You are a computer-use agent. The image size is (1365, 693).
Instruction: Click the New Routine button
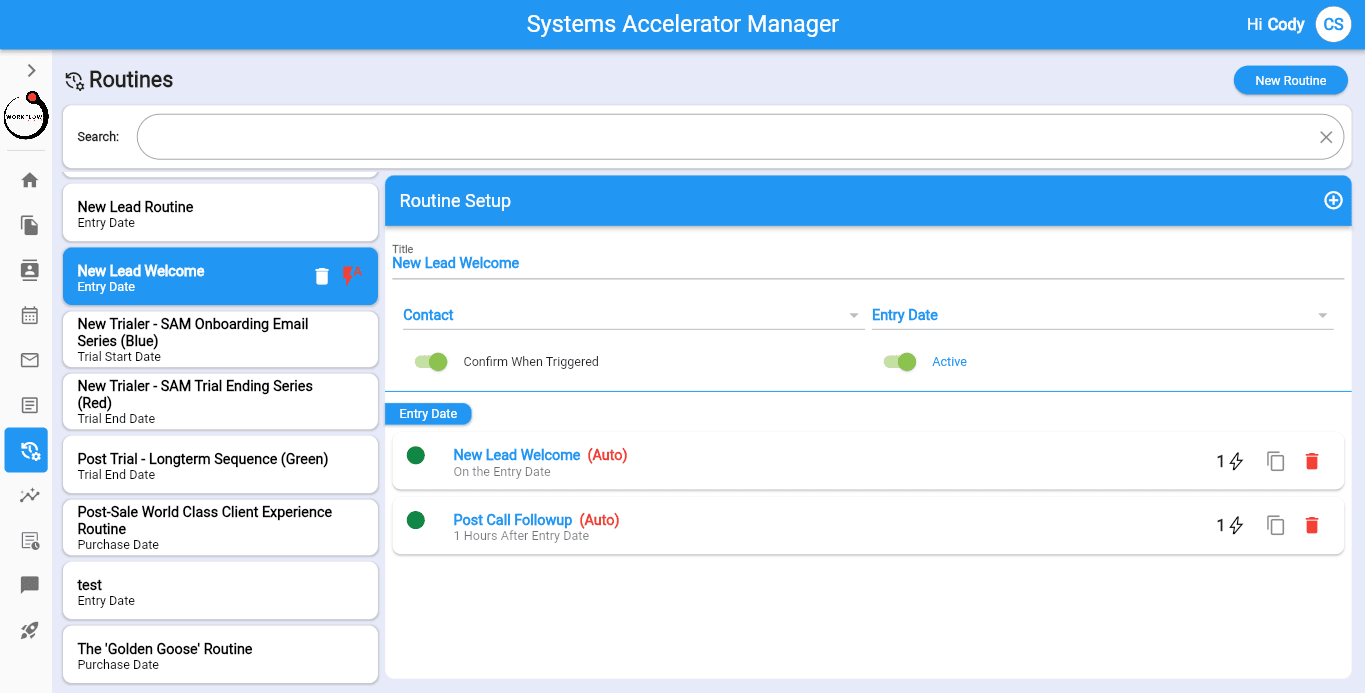coord(1290,81)
